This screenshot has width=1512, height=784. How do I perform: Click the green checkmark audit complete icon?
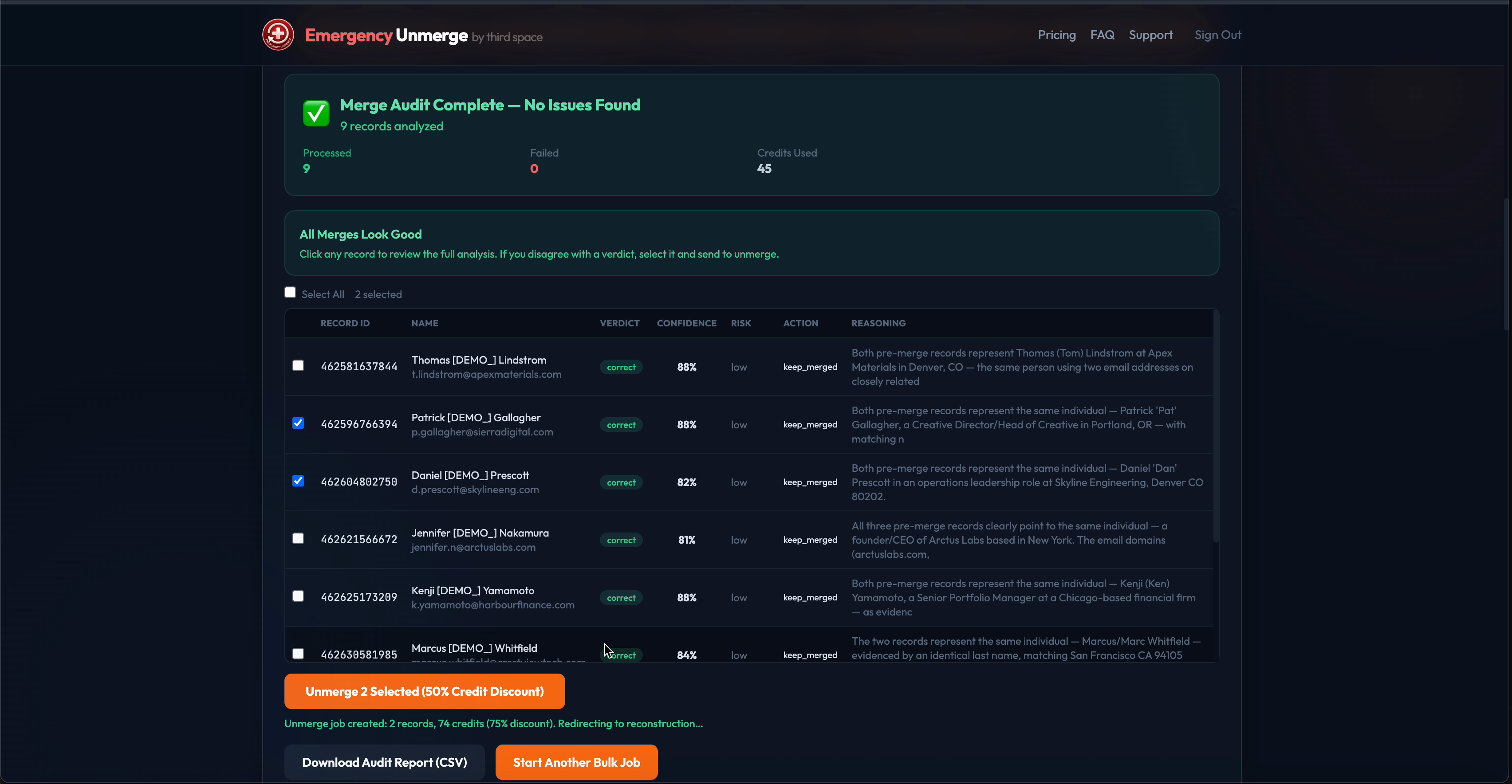316,113
